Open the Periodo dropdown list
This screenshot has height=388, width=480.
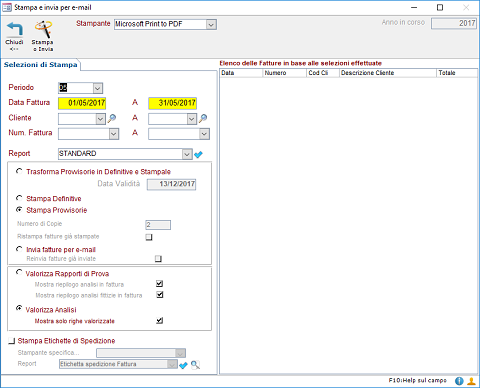[97, 88]
